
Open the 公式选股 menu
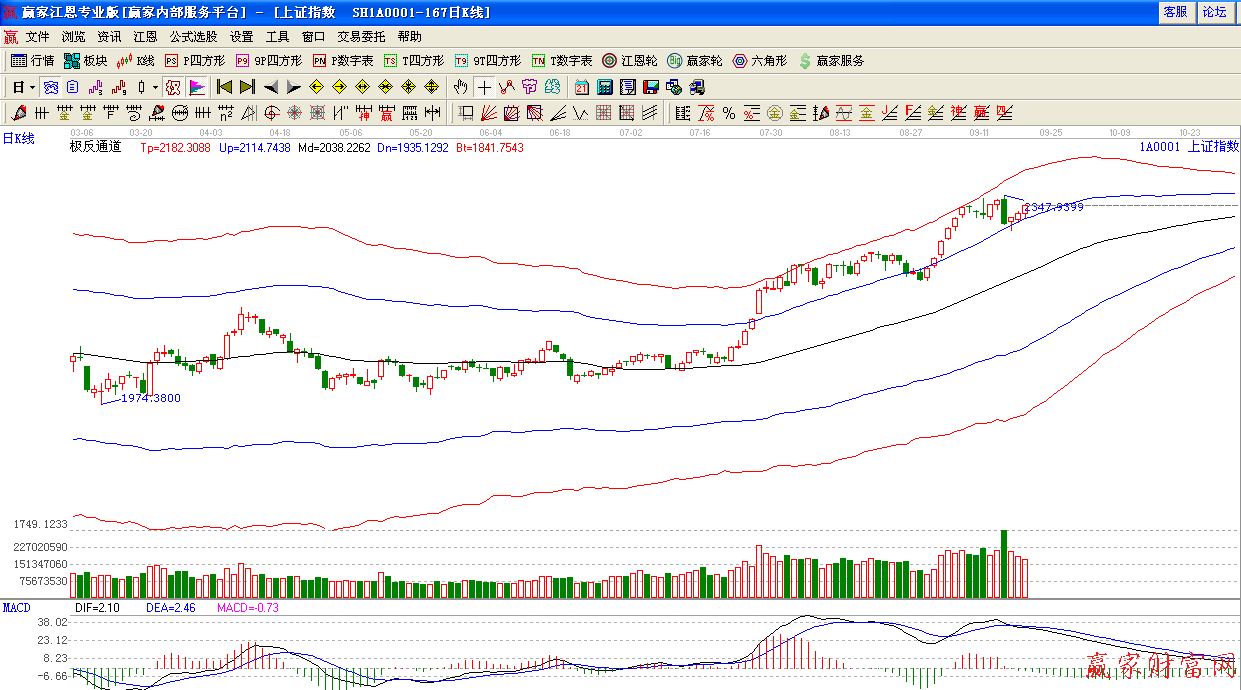coord(193,37)
